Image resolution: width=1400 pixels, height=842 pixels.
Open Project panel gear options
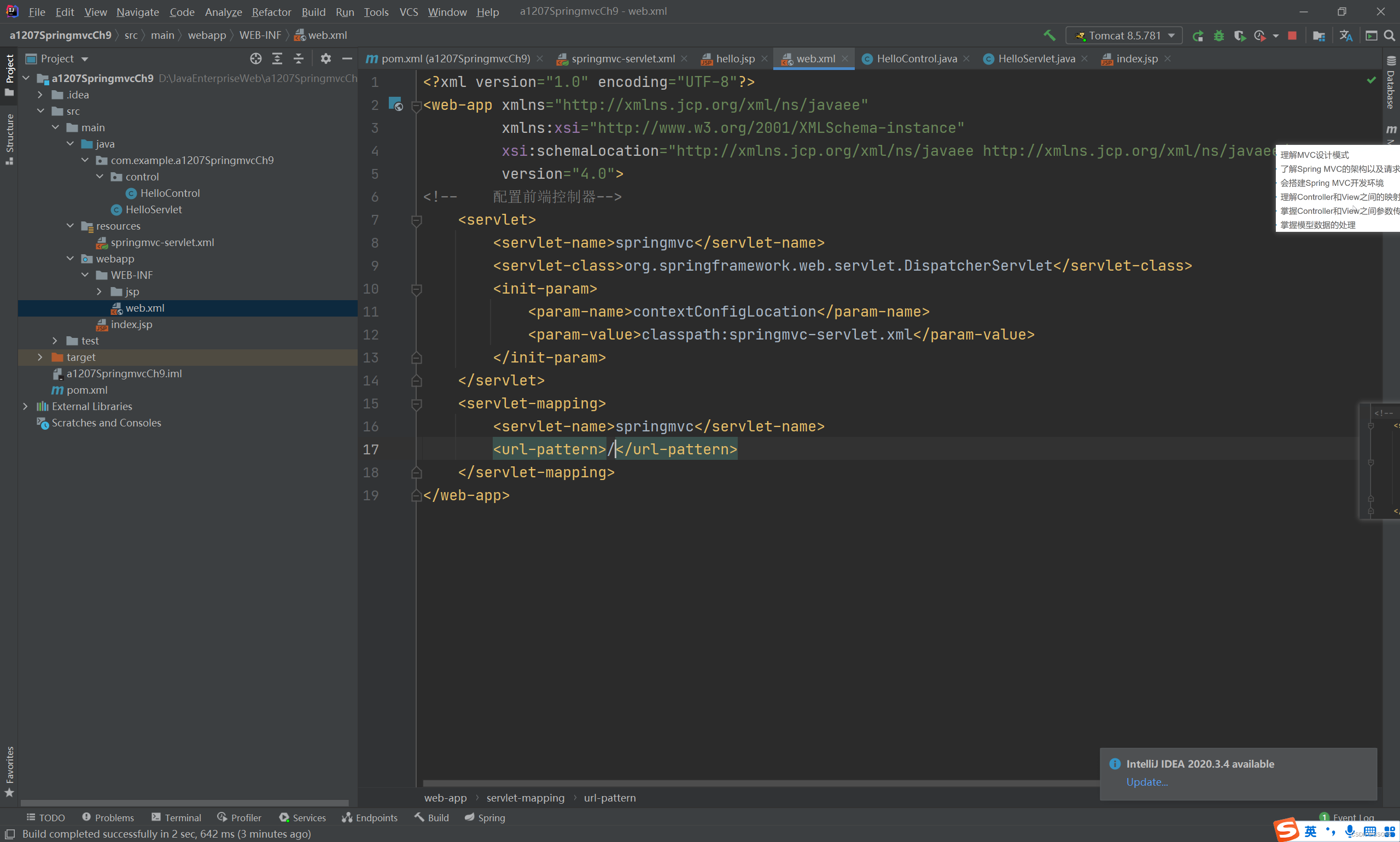click(326, 59)
